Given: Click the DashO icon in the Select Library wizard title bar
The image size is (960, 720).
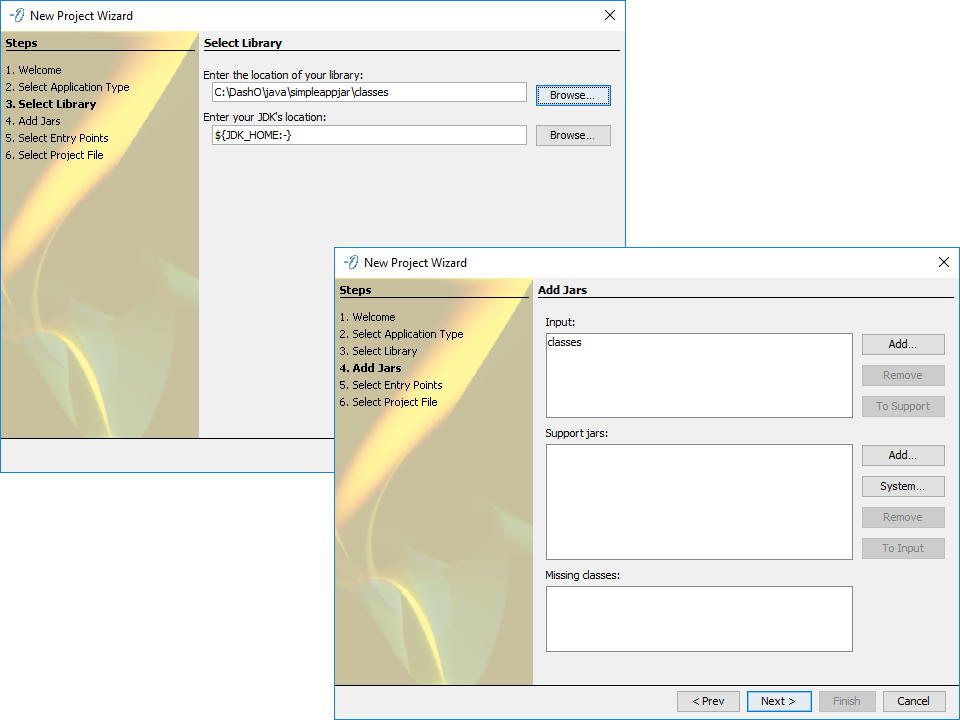Looking at the screenshot, I should [x=16, y=15].
